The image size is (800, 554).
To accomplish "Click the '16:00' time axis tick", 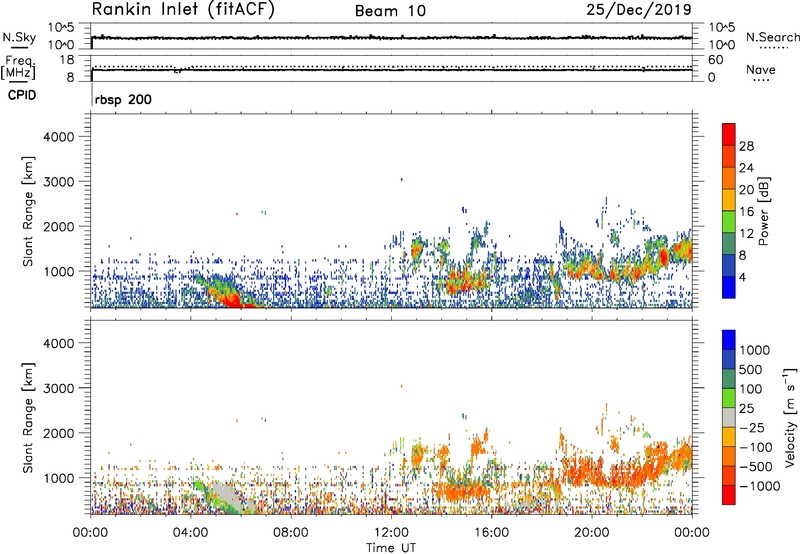I will (491, 533).
